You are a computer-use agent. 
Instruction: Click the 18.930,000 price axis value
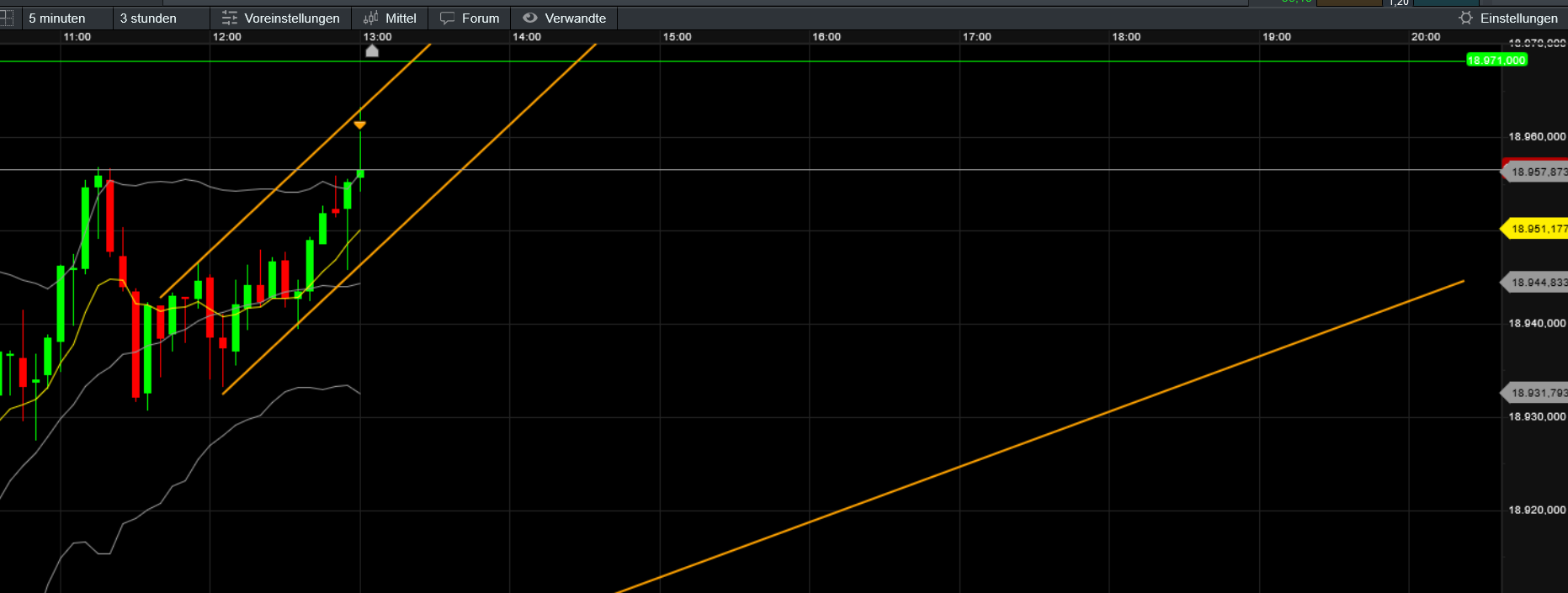click(1537, 416)
